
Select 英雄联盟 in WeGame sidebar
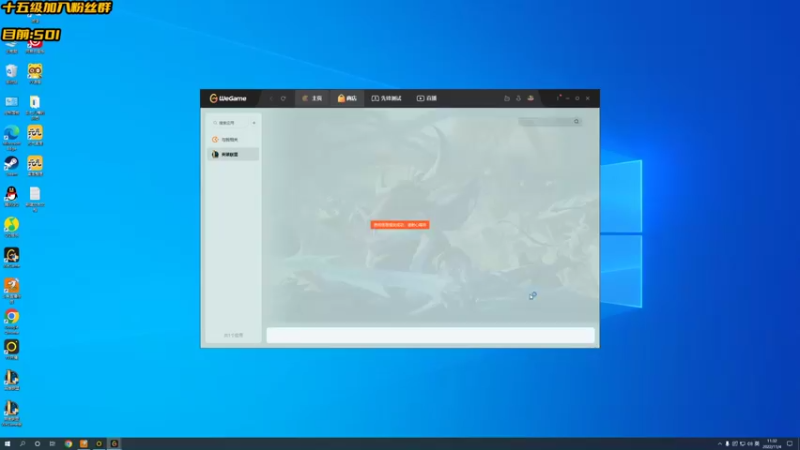click(x=233, y=154)
